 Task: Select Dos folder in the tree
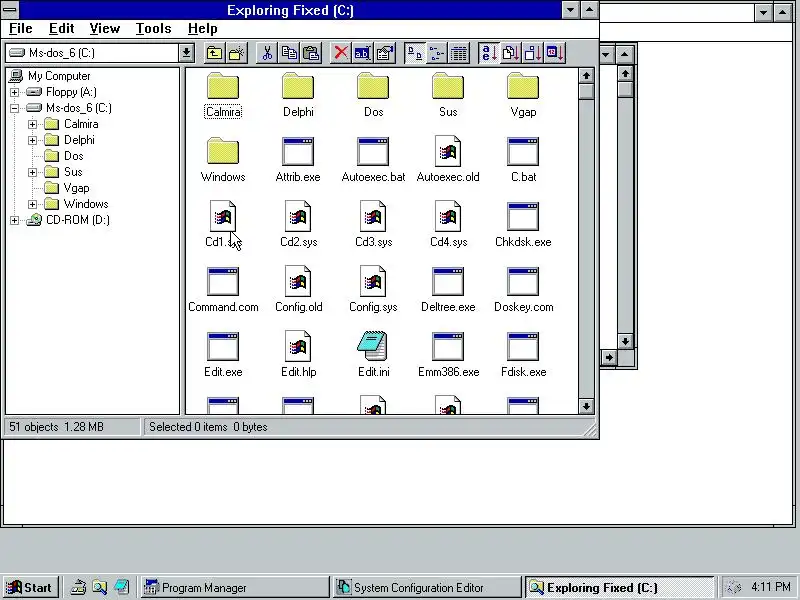click(x=73, y=156)
